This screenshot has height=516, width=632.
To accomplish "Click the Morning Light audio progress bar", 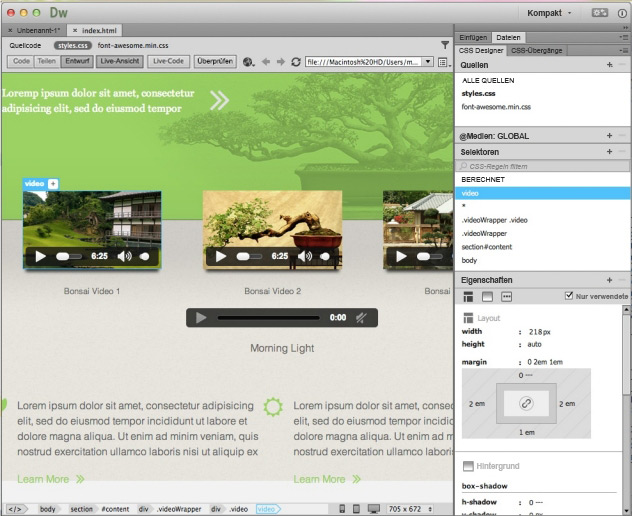I will coord(268,318).
